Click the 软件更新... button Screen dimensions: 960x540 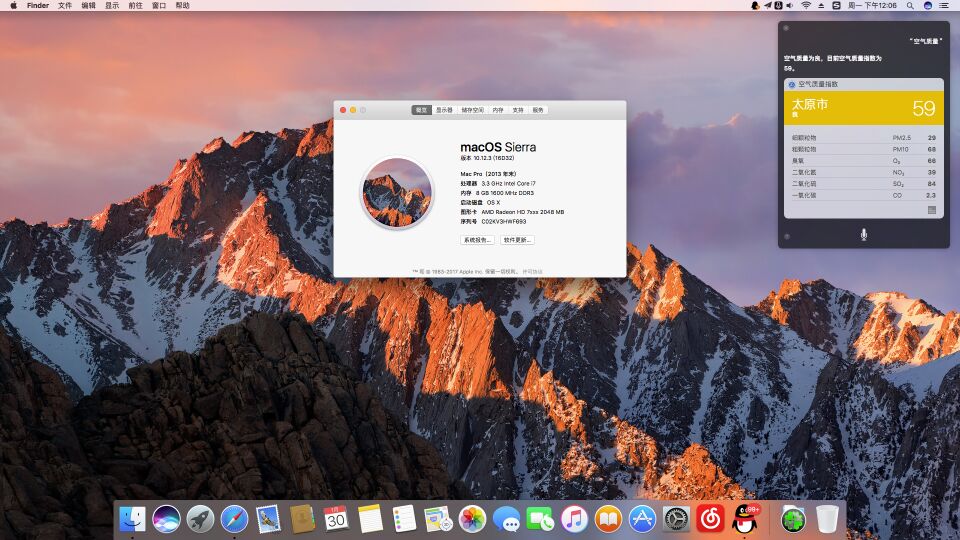[517, 240]
